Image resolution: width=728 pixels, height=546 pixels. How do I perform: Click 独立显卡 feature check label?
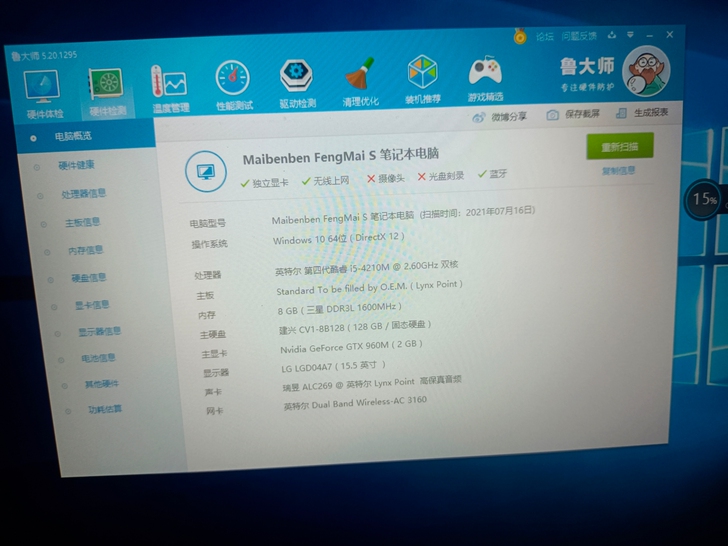(x=264, y=182)
